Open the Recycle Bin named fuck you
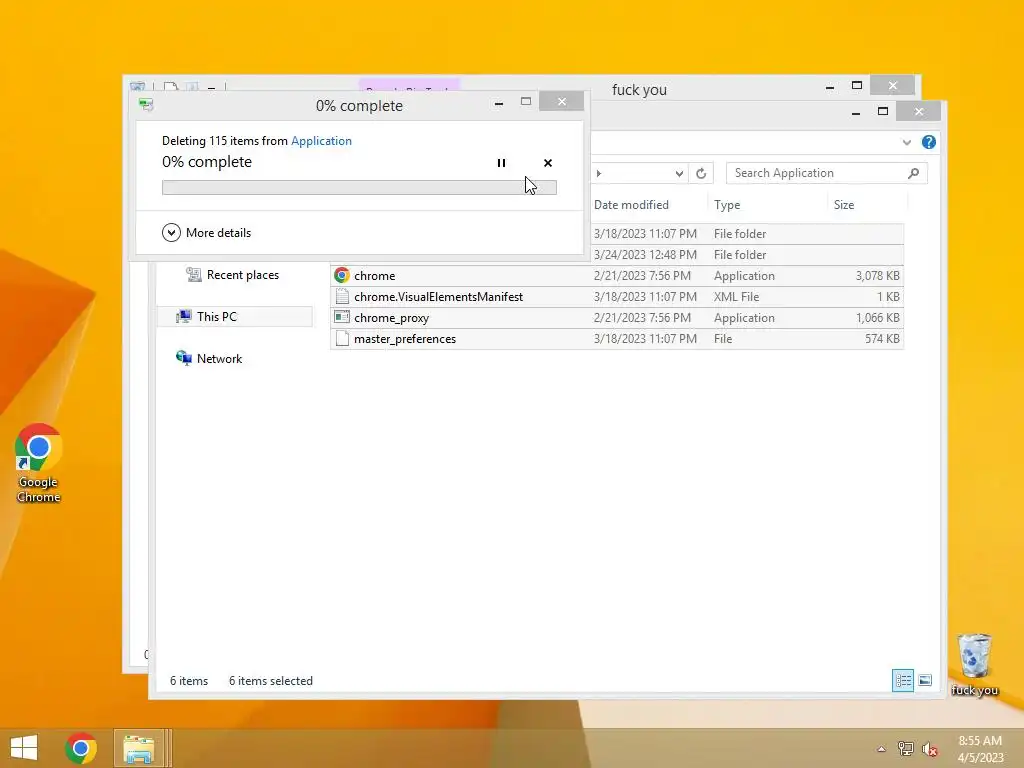 point(974,665)
